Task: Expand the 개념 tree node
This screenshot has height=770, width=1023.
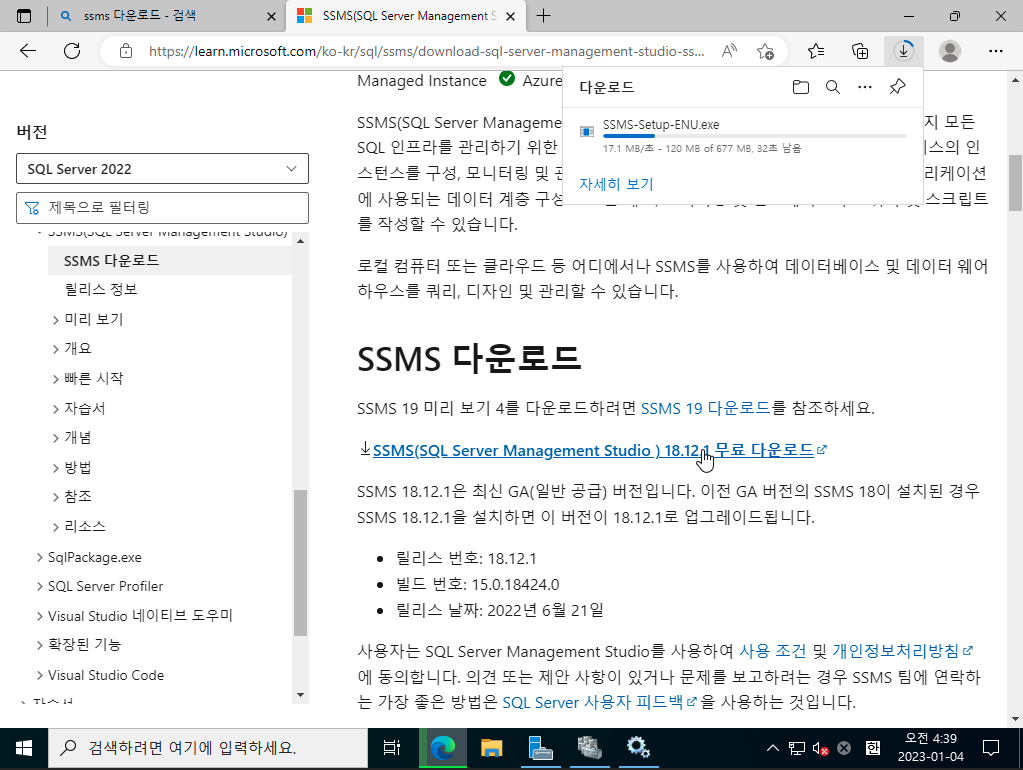Action: point(56,438)
